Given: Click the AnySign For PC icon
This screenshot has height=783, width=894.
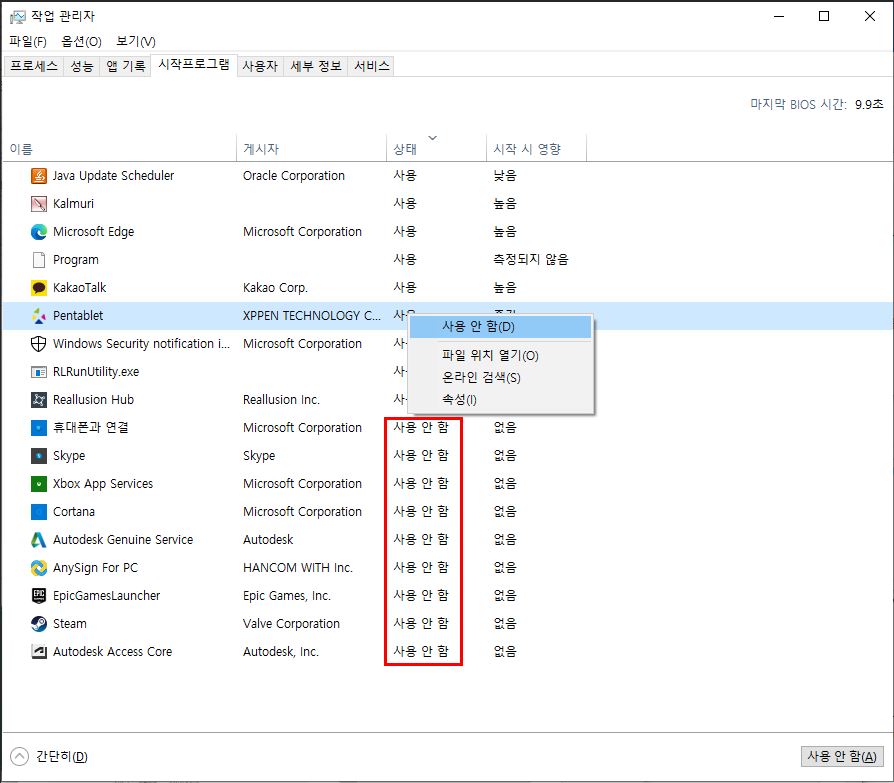Looking at the screenshot, I should coord(39,567).
